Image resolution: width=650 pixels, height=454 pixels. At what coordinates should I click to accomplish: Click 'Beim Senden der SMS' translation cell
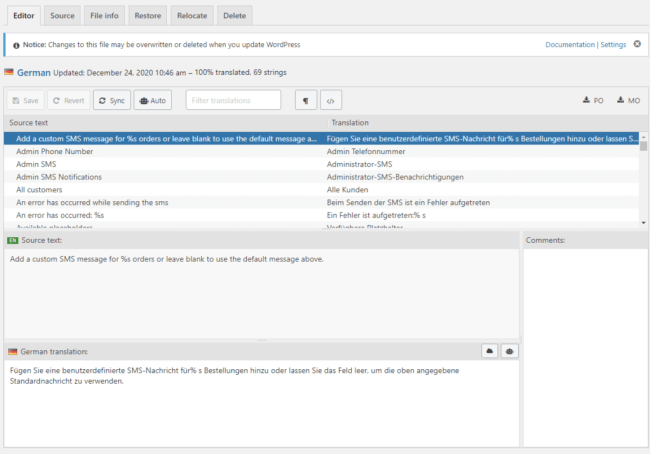coord(408,203)
